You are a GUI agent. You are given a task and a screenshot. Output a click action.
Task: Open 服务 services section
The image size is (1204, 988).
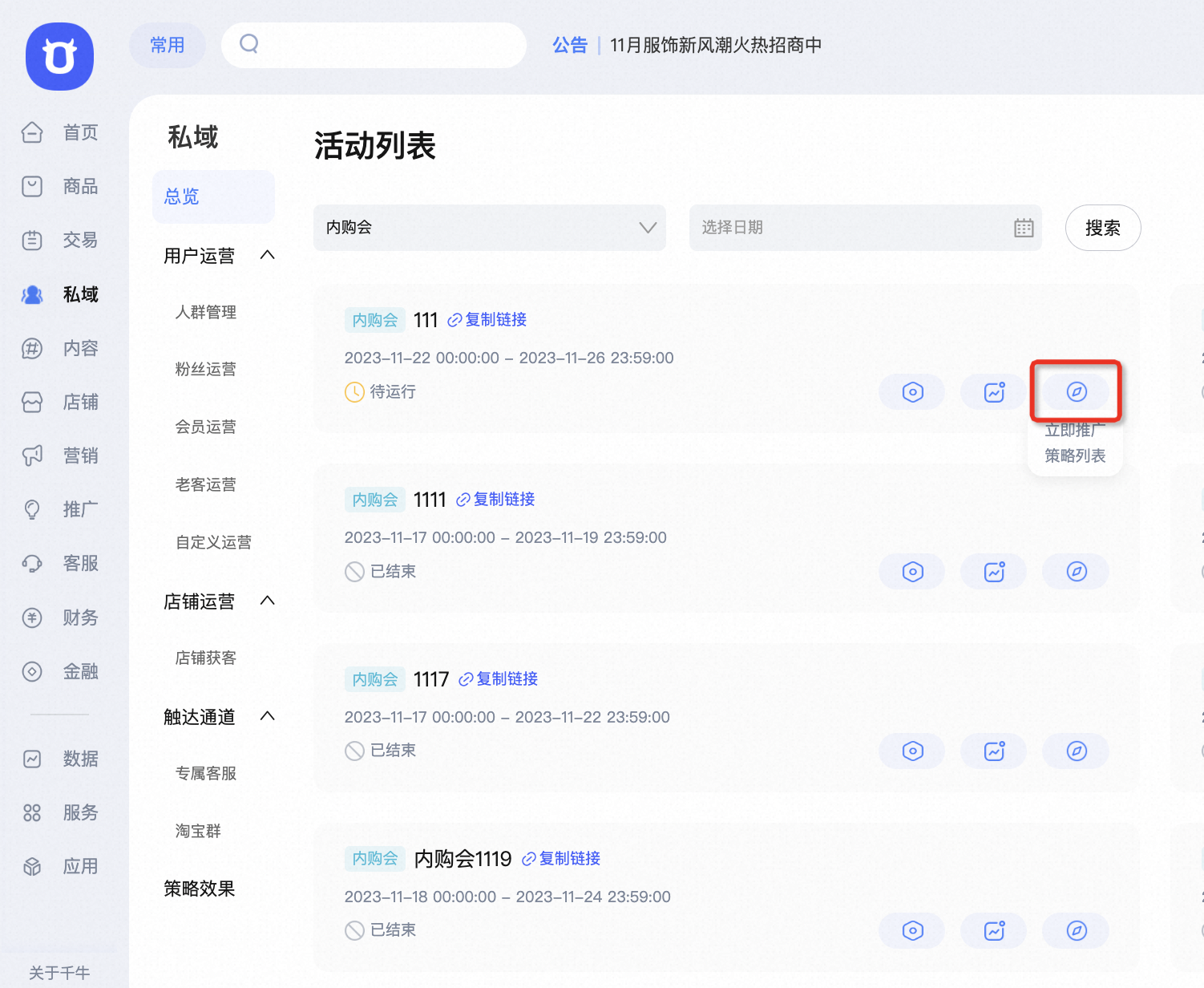click(60, 812)
